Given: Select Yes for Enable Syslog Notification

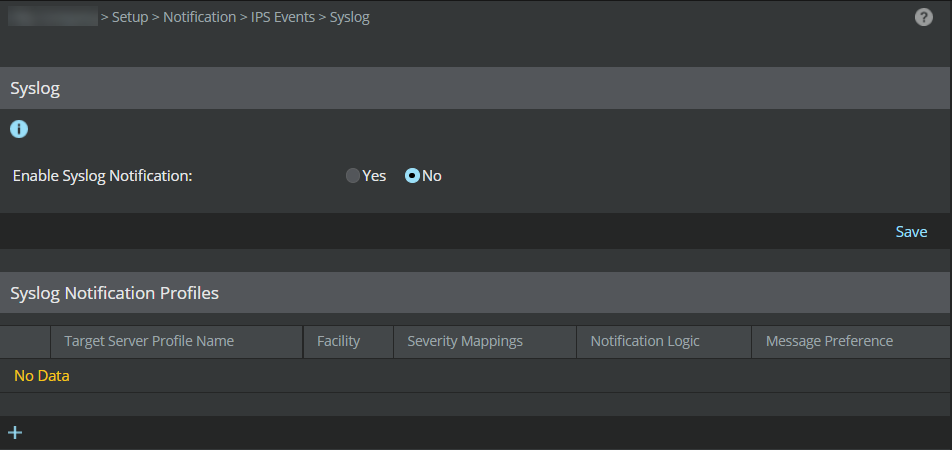Looking at the screenshot, I should tap(353, 176).
